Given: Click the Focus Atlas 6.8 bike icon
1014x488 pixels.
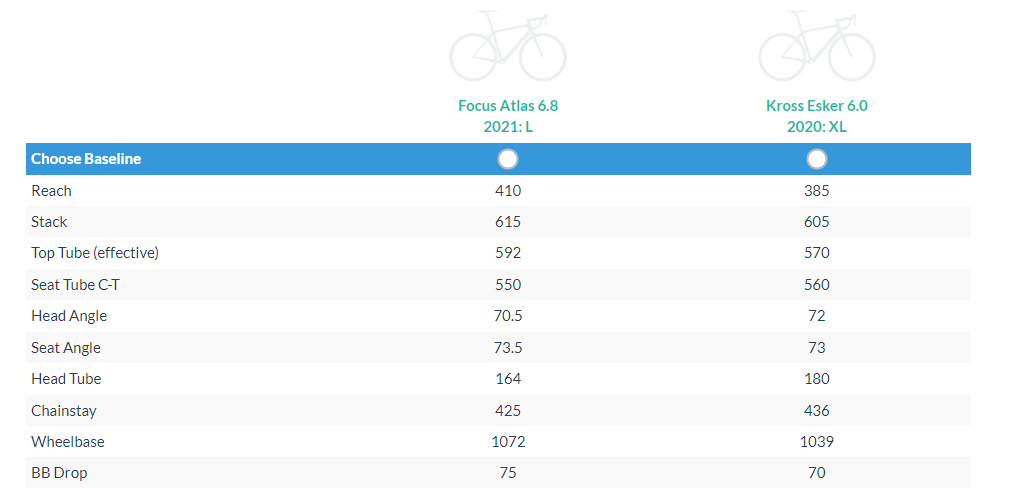Looking at the screenshot, I should click(x=508, y=47).
